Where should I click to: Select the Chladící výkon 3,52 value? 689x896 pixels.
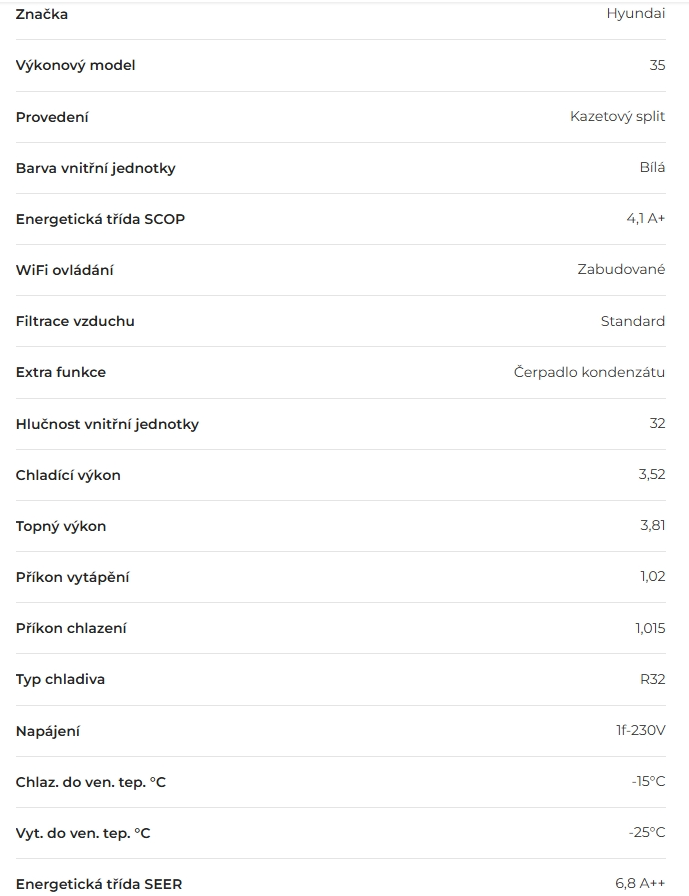652,475
